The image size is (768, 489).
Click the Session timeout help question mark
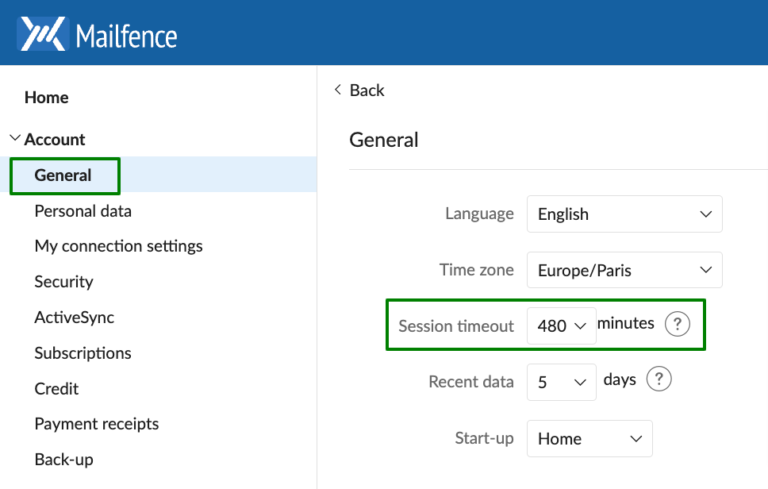point(677,324)
